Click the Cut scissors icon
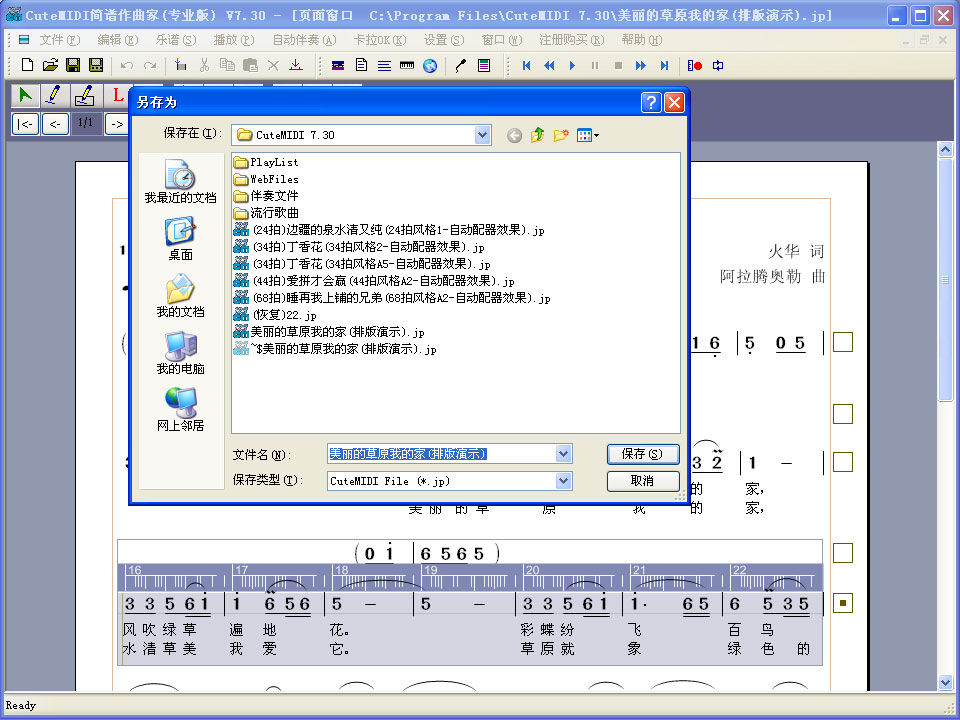This screenshot has height=720, width=960. (x=204, y=65)
